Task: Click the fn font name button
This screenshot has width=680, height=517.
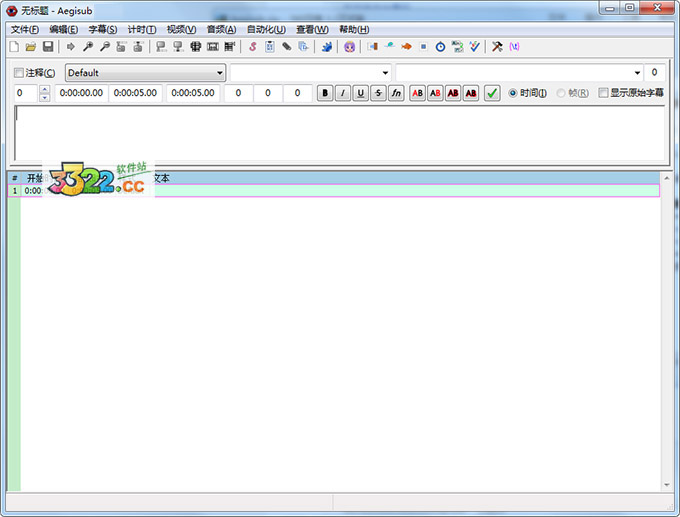Action: (x=396, y=93)
